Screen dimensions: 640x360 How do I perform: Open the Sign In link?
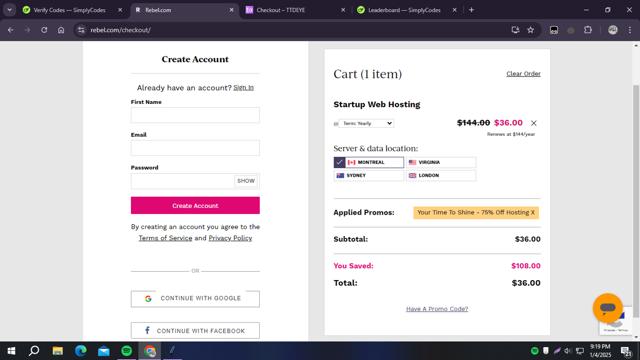(x=243, y=88)
